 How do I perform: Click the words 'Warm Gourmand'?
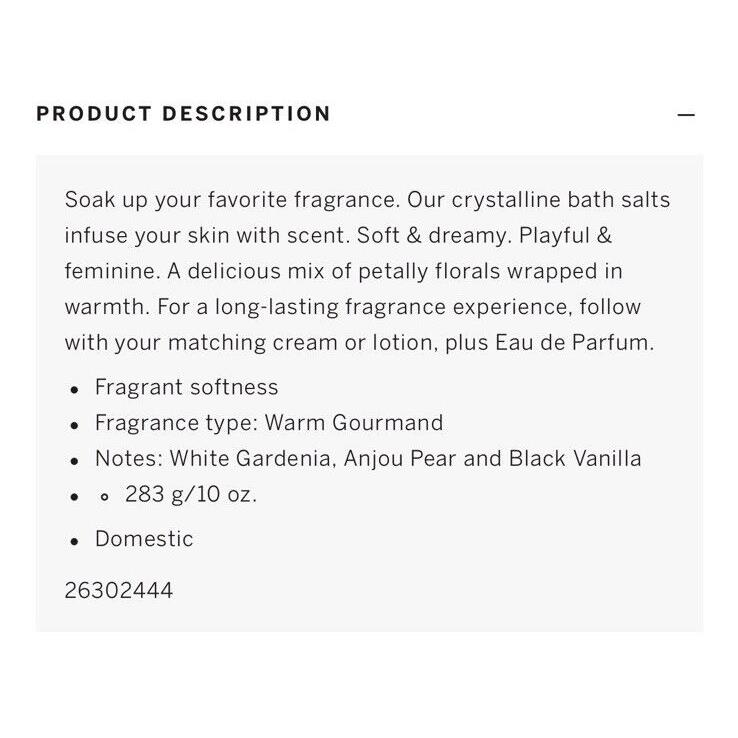(354, 423)
